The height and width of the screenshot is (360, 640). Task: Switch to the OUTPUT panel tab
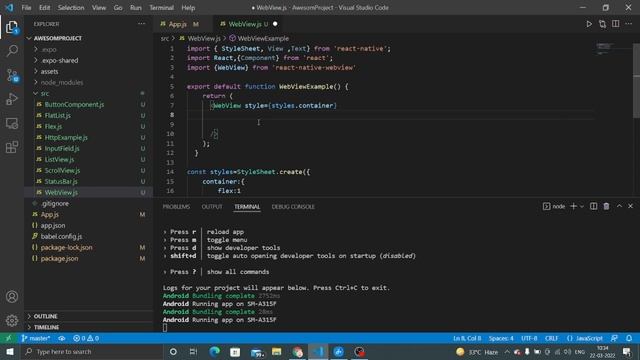212,207
